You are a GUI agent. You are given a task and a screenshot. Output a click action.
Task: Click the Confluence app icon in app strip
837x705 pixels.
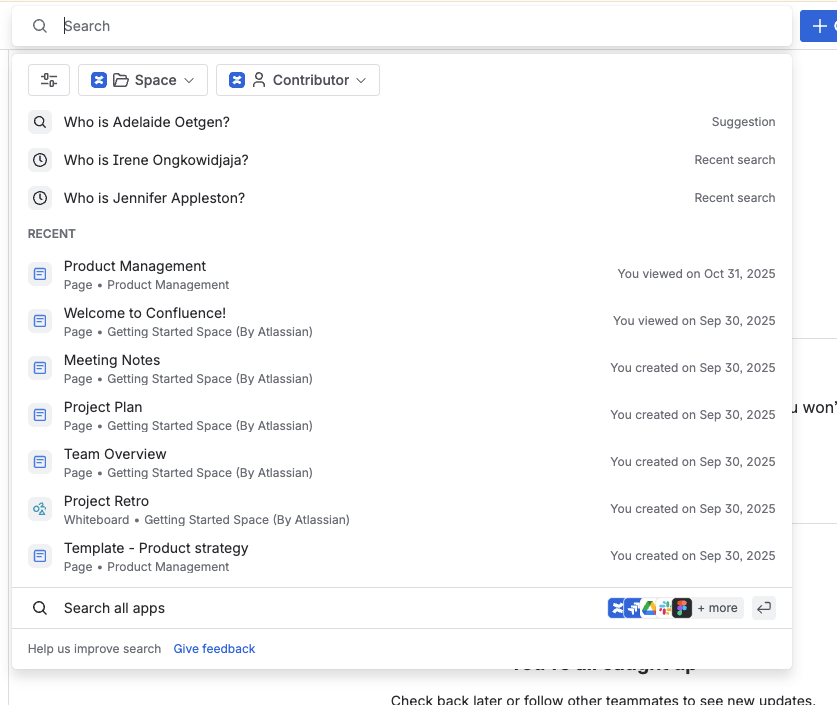point(617,608)
